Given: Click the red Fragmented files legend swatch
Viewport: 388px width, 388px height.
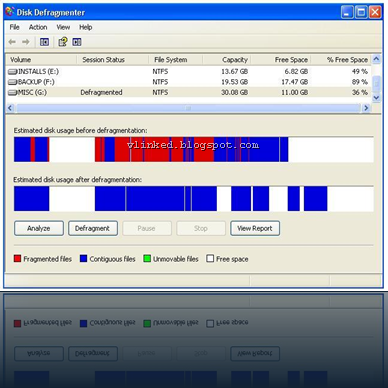Looking at the screenshot, I should pyautogui.click(x=17, y=258).
